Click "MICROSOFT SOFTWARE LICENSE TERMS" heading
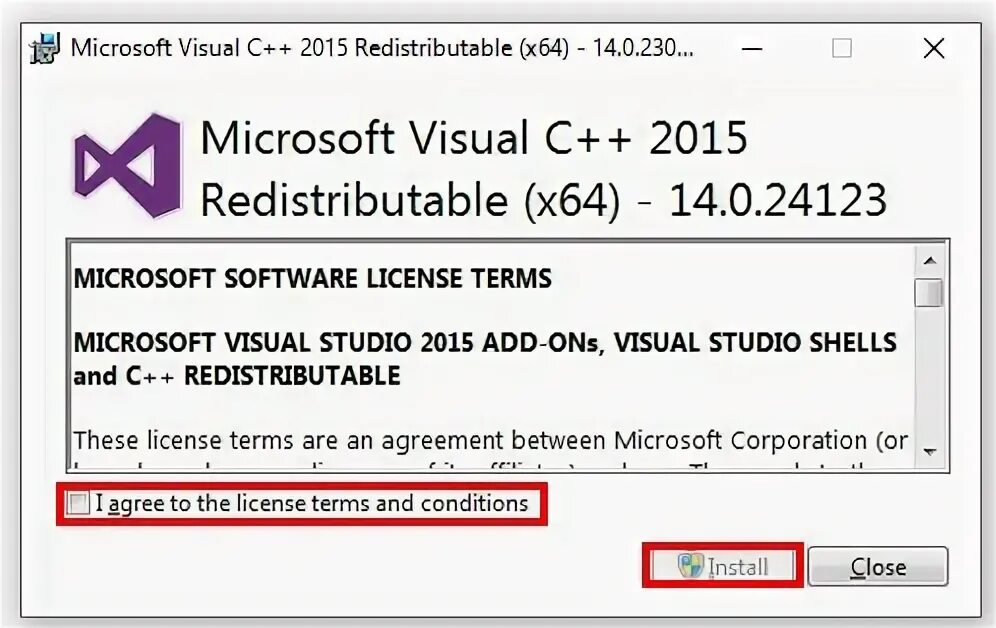996x628 pixels. coord(313,279)
